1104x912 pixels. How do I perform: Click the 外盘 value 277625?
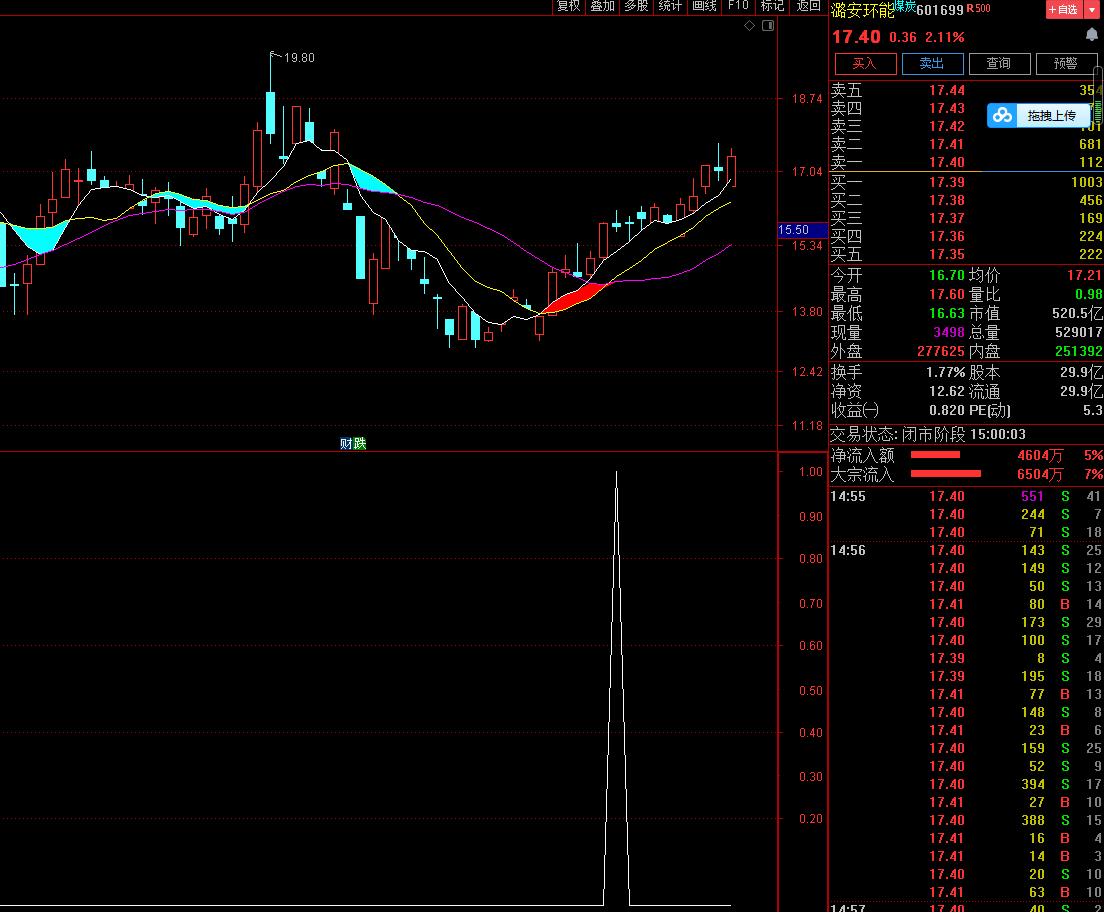[x=941, y=351]
